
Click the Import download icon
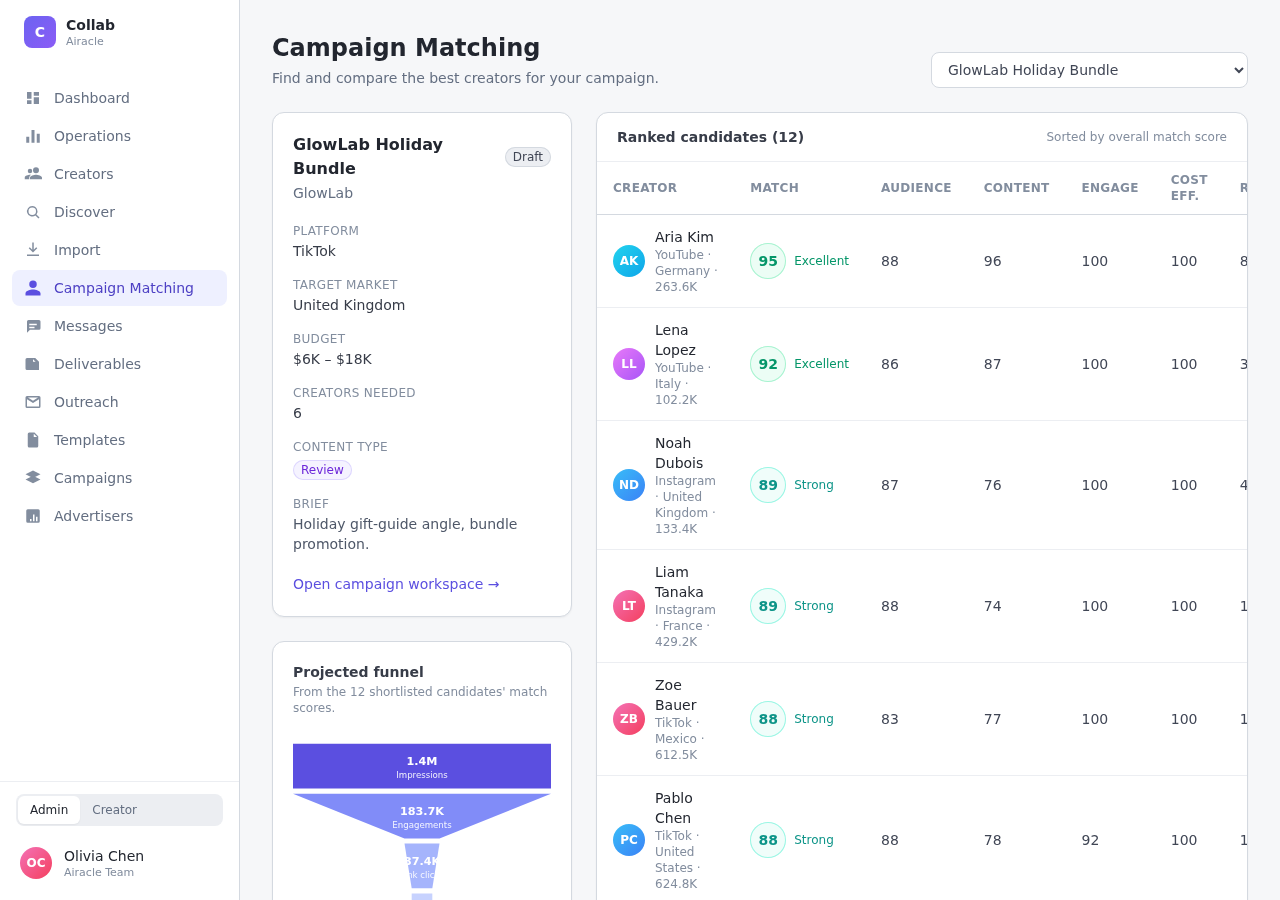[33, 250]
